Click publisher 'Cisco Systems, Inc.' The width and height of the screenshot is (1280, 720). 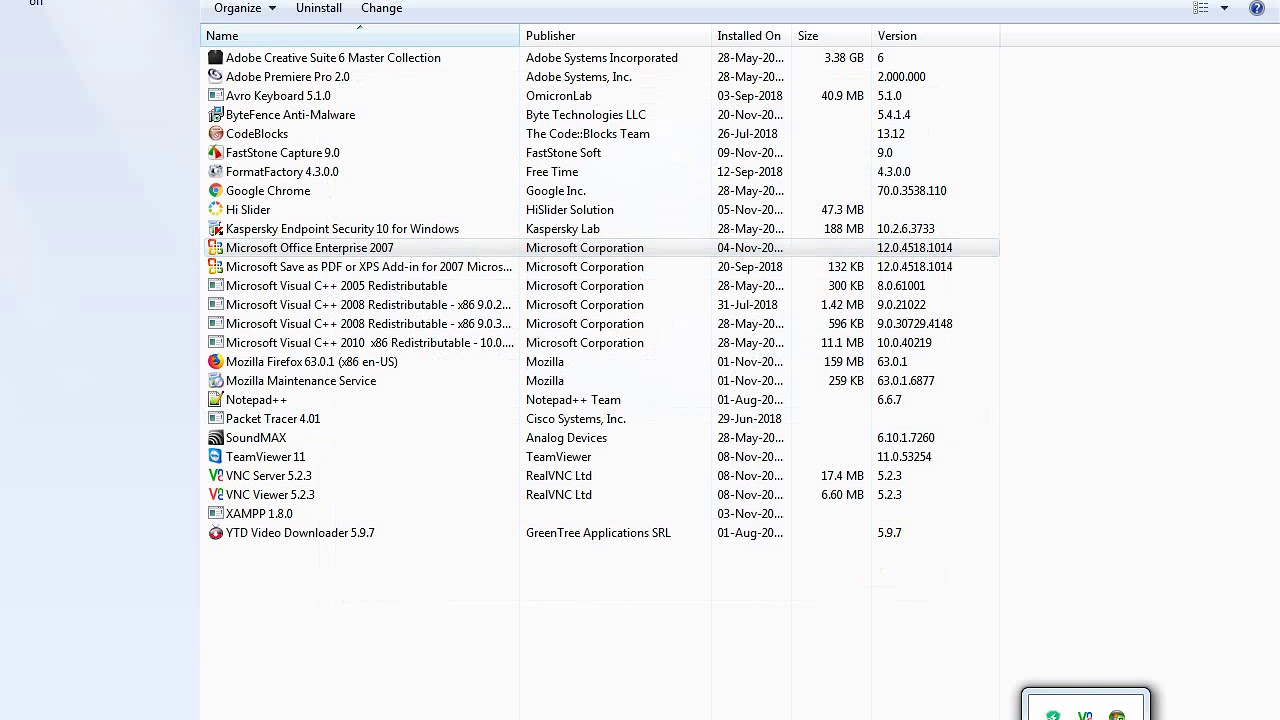(576, 419)
